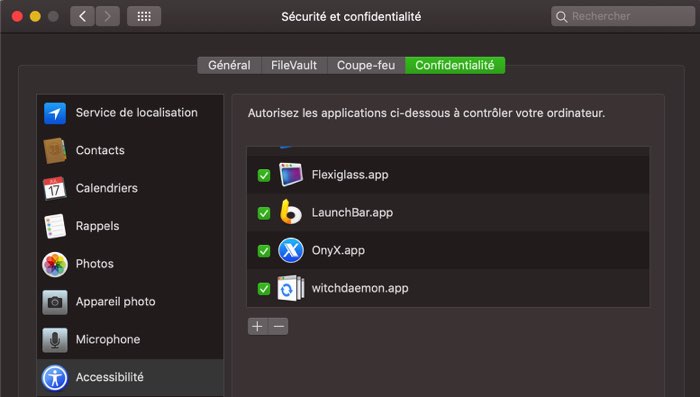Switch to the Général tab
The image size is (700, 397).
coord(229,65)
